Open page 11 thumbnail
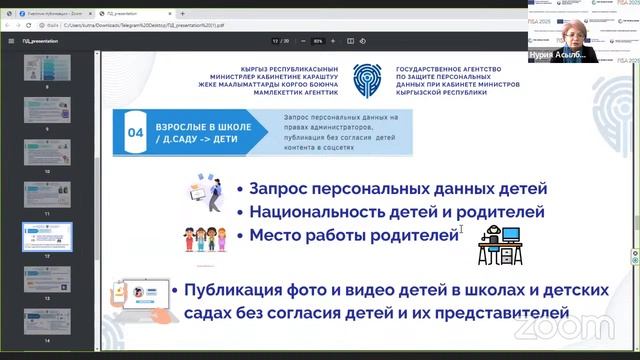640x360 pixels. [x=47, y=195]
